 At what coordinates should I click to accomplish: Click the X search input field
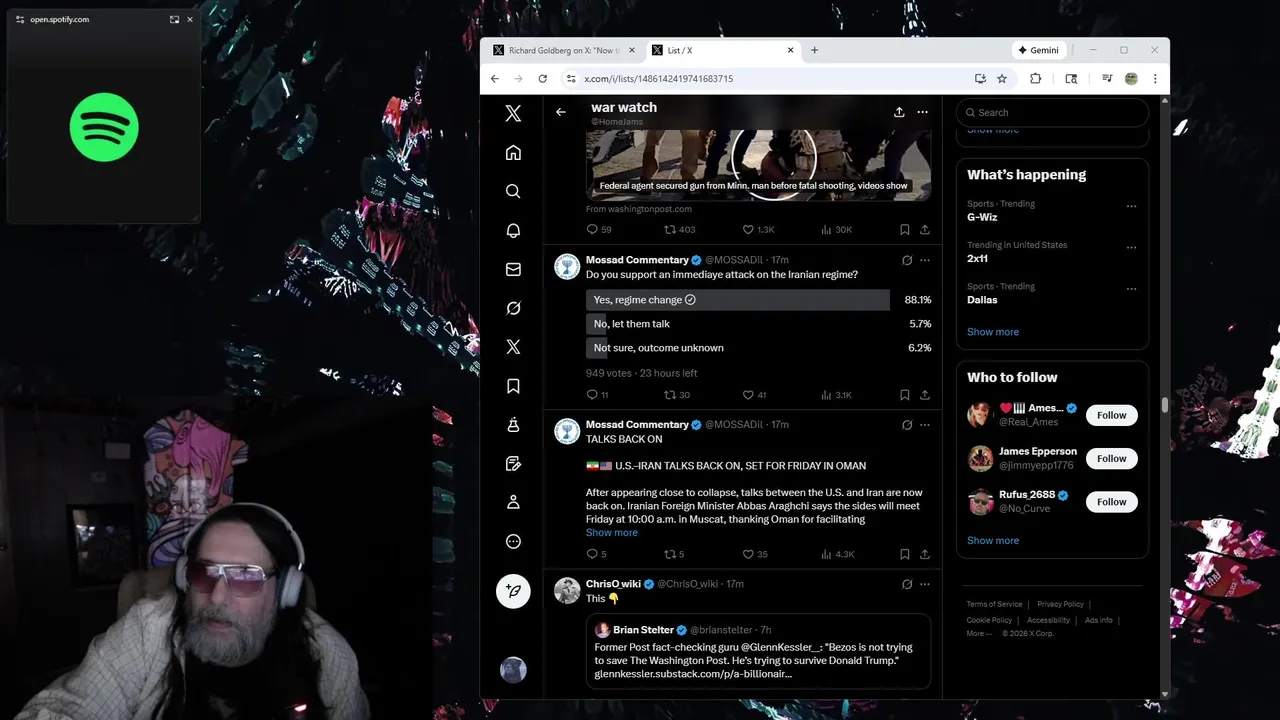coord(1052,113)
